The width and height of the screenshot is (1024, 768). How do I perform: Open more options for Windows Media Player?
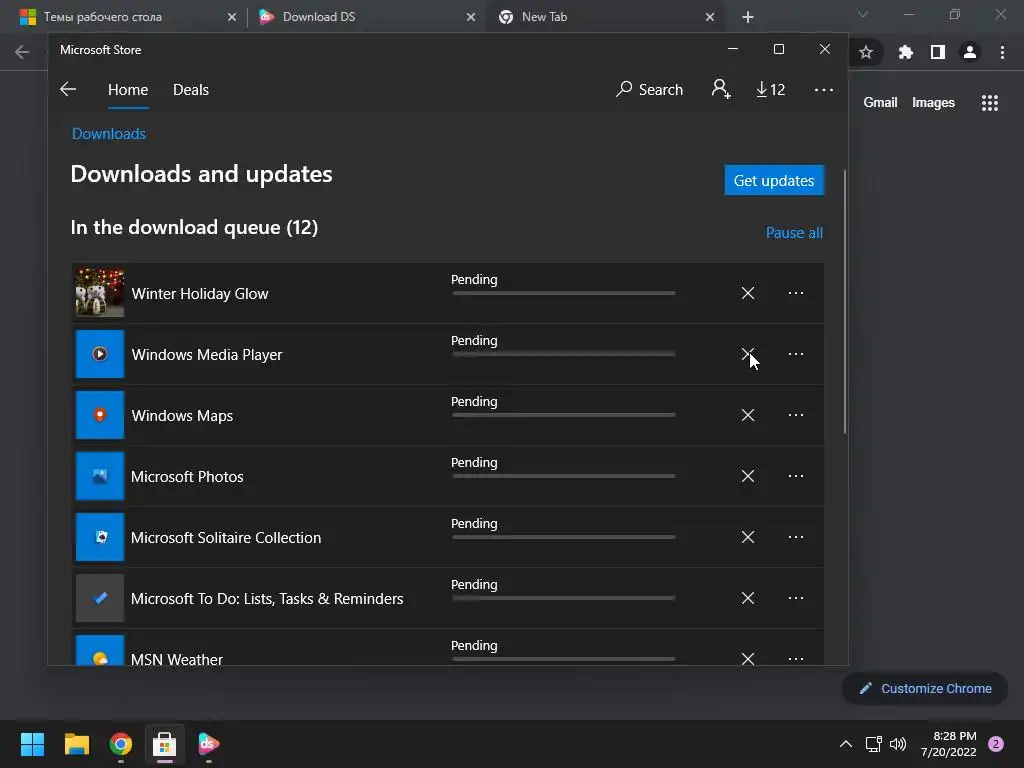[x=795, y=354]
